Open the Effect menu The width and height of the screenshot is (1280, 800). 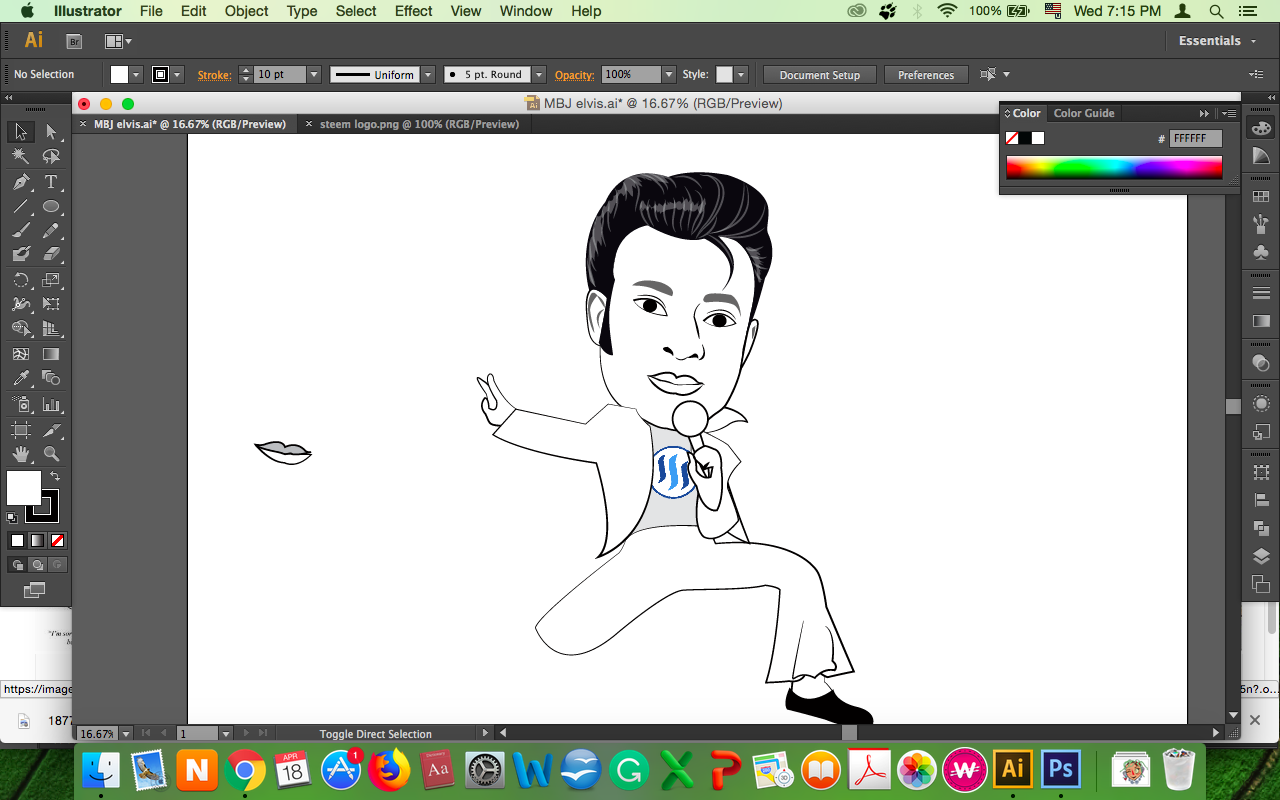coord(413,11)
